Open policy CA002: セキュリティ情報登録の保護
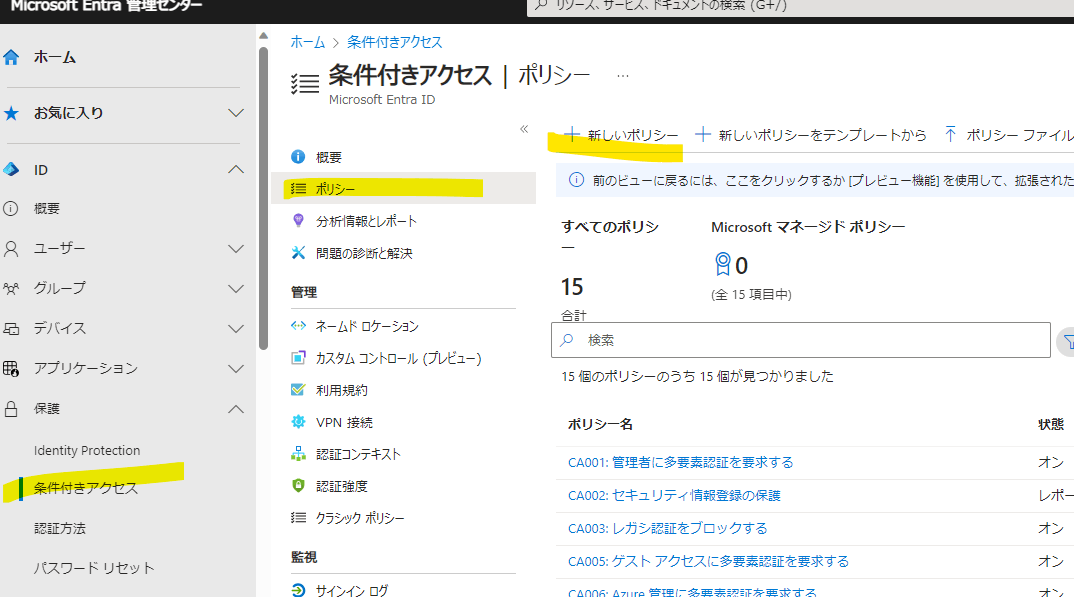This screenshot has width=1074, height=597. click(674, 496)
